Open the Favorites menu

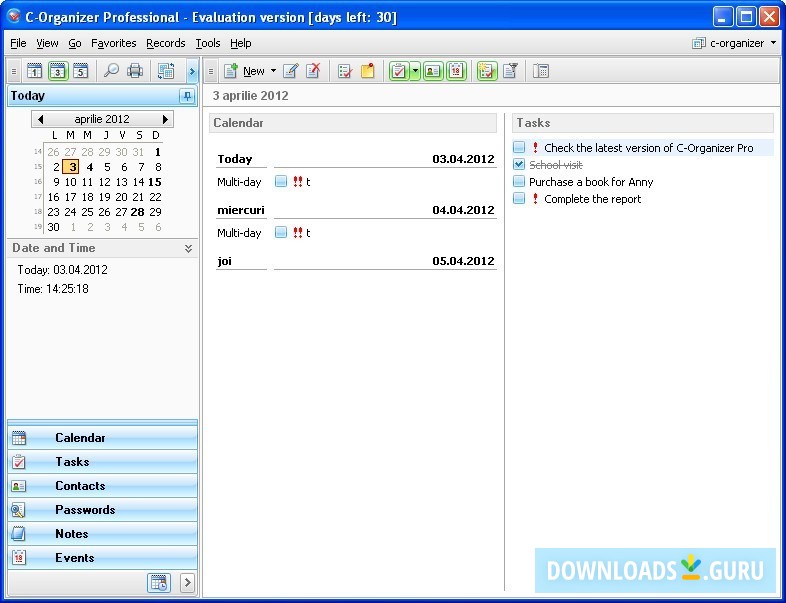tap(113, 44)
